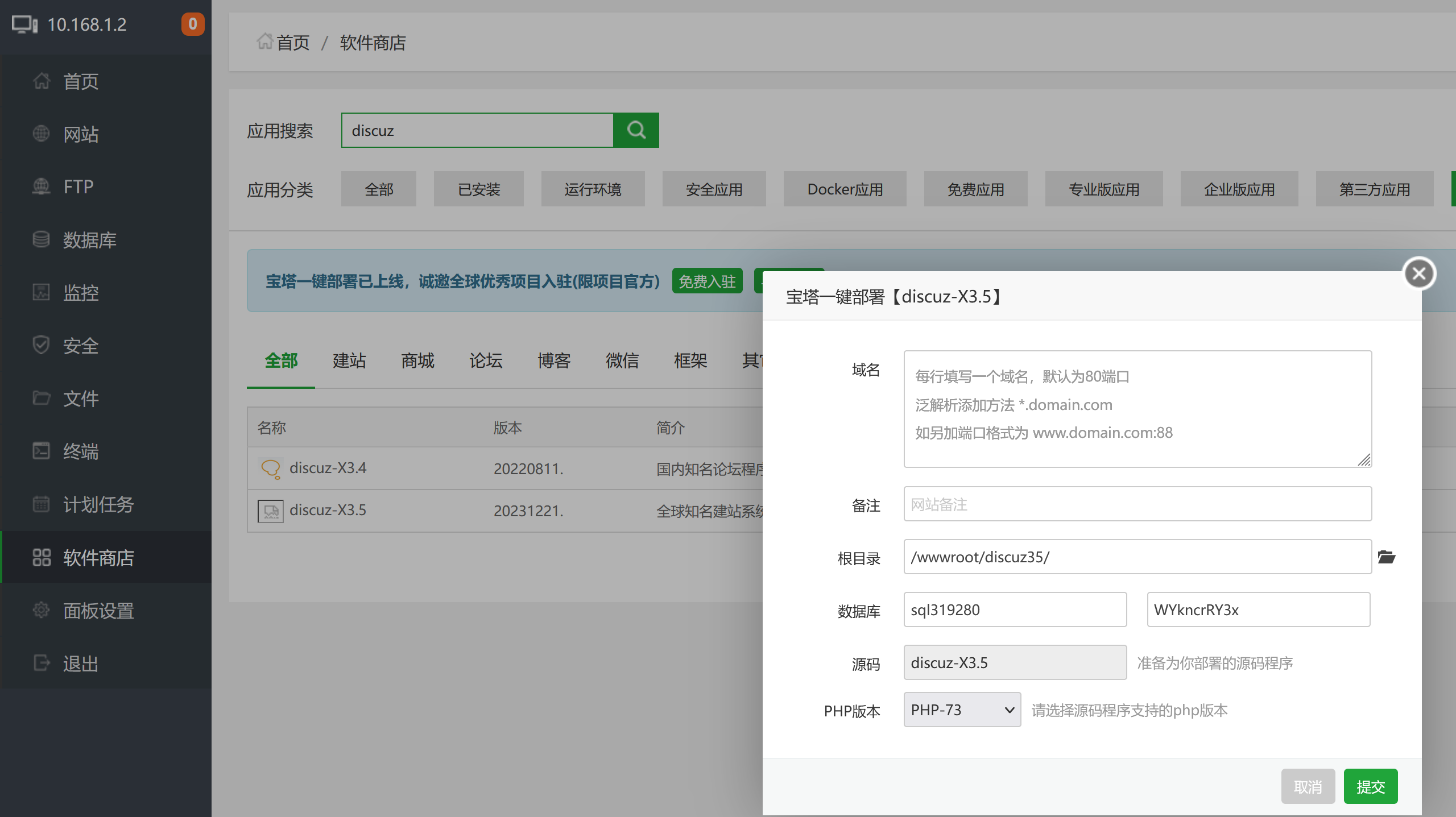The width and height of the screenshot is (1456, 817).
Task: Switch to the 论坛 tab
Action: (x=486, y=360)
